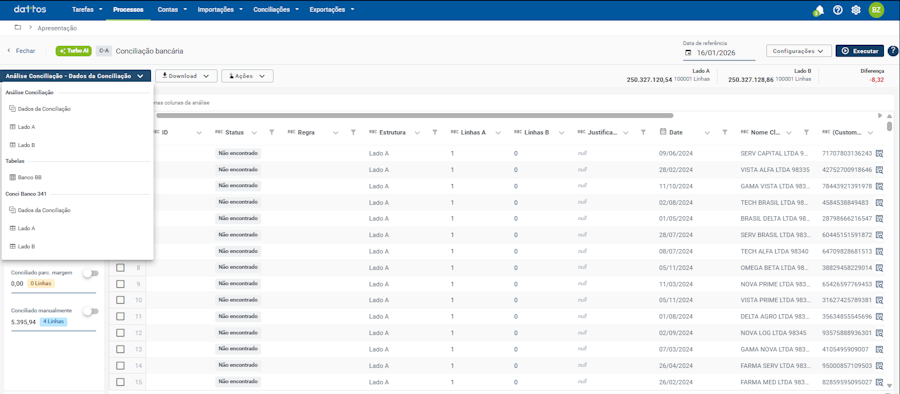Filter the Estrutura column
Image resolution: width=900 pixels, height=394 pixels.
coord(435,133)
